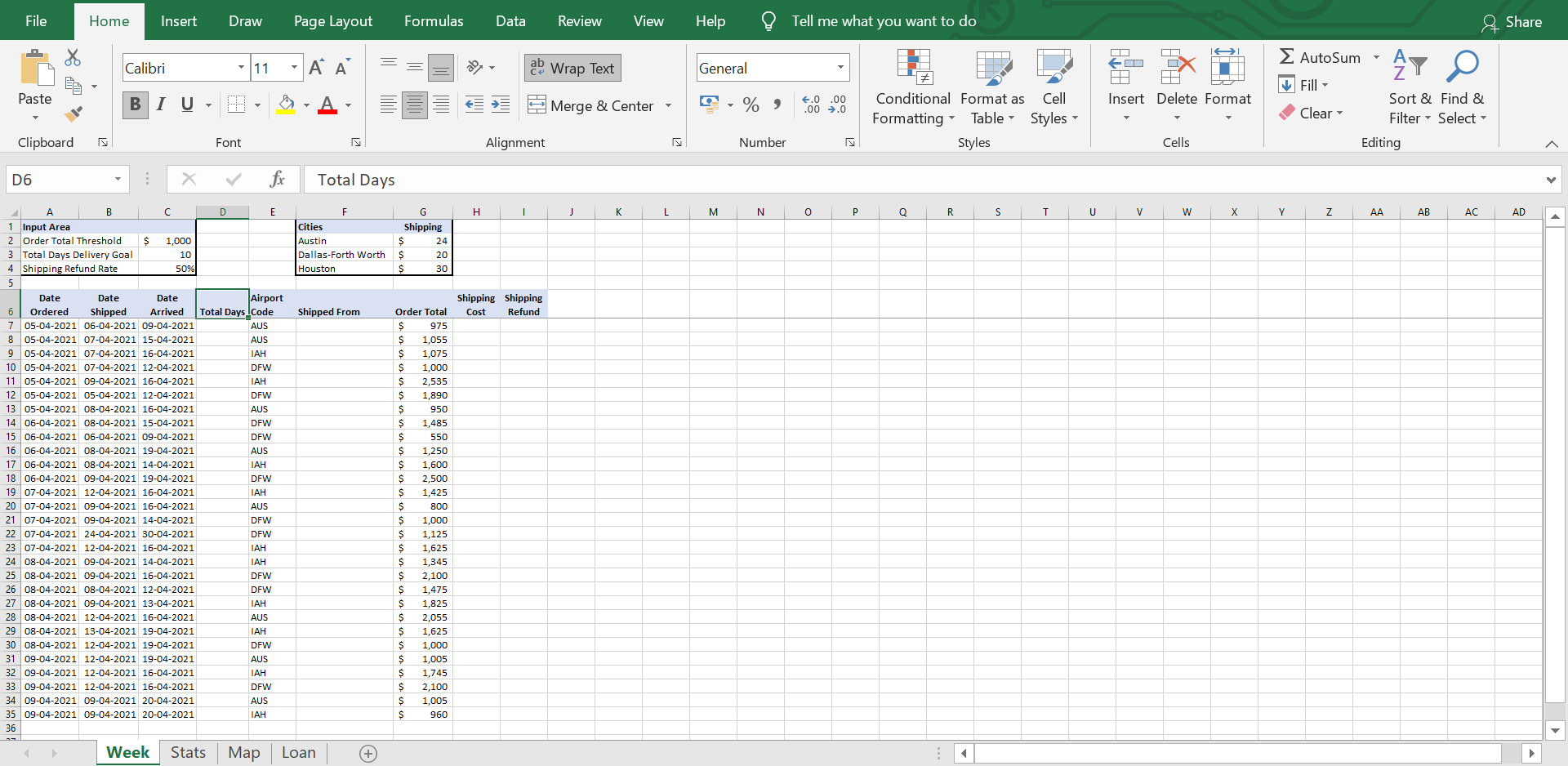Open Conditional Formatting options
Viewport: 1568px width, 766px height.
(912, 87)
